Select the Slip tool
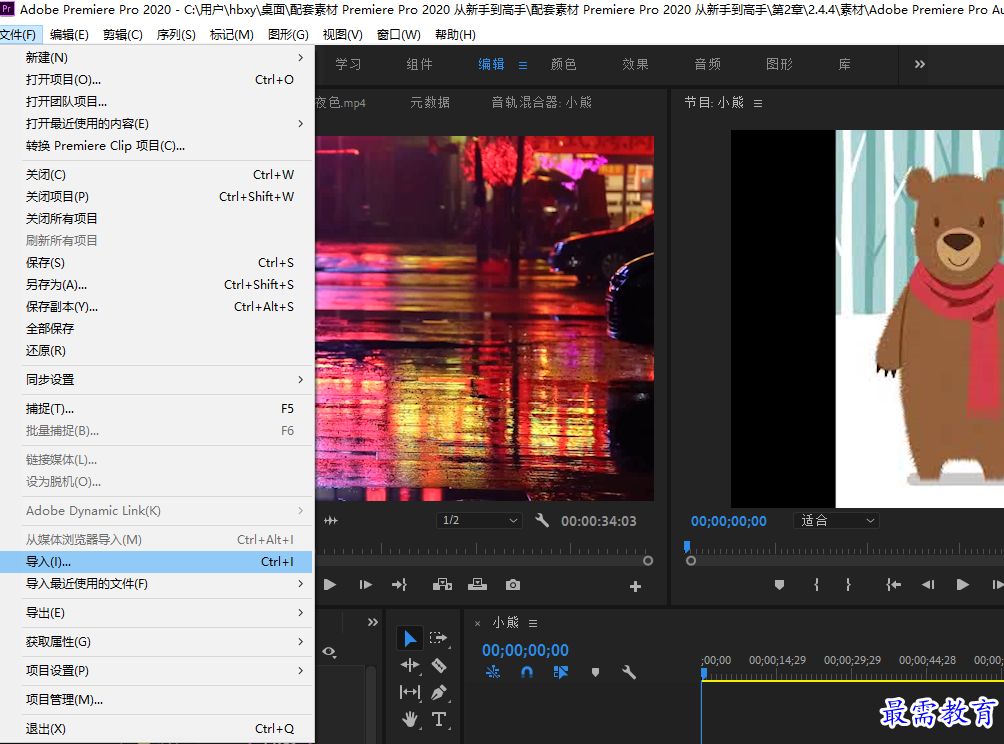The width and height of the screenshot is (1004, 744). click(410, 692)
